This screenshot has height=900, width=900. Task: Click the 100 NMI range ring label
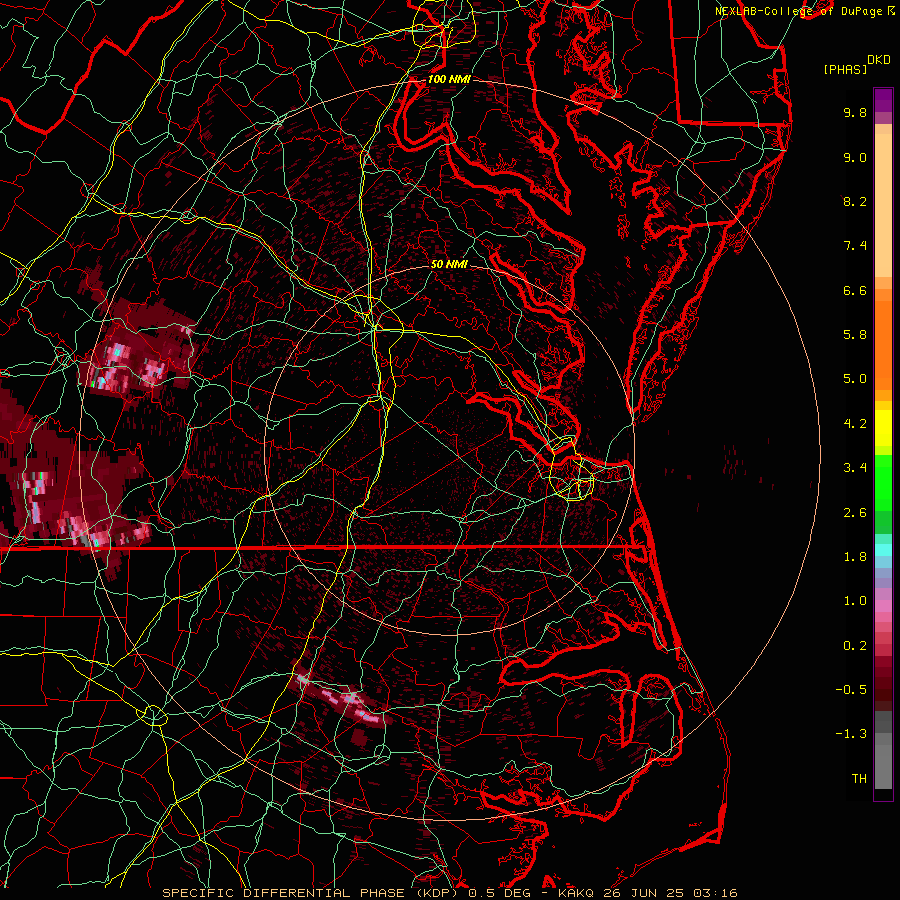tap(449, 79)
